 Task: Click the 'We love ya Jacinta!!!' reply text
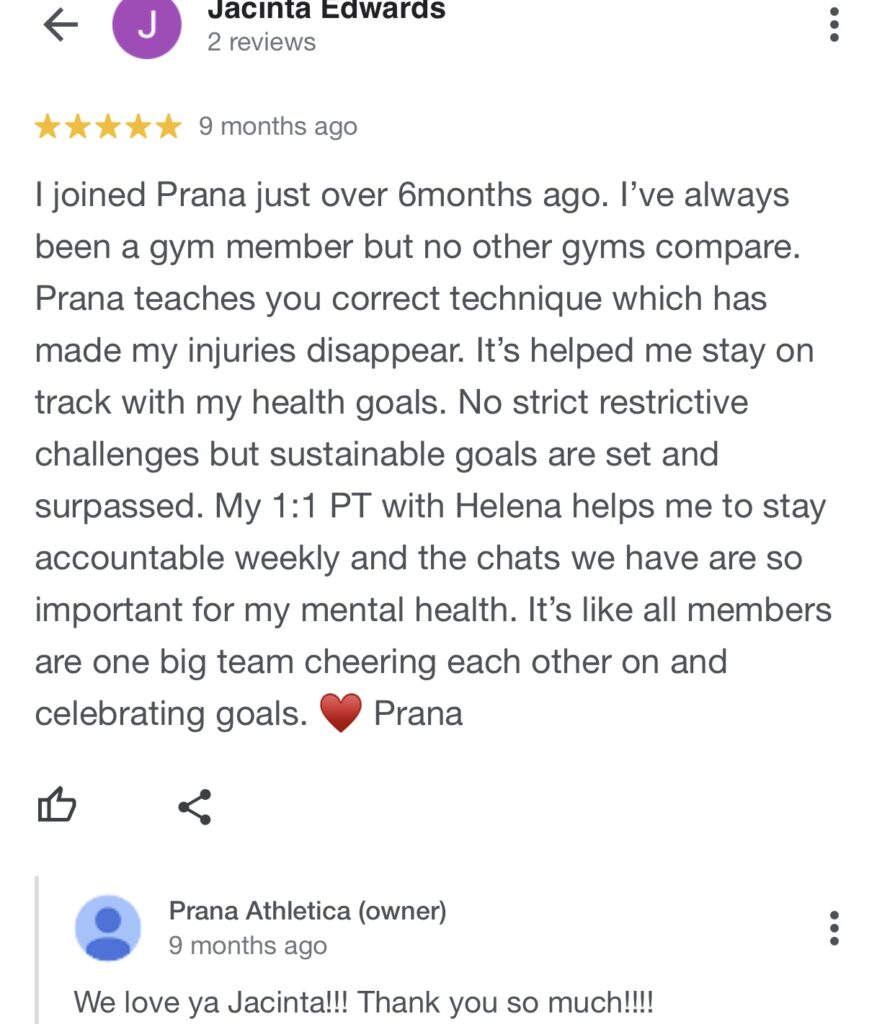point(364,1001)
